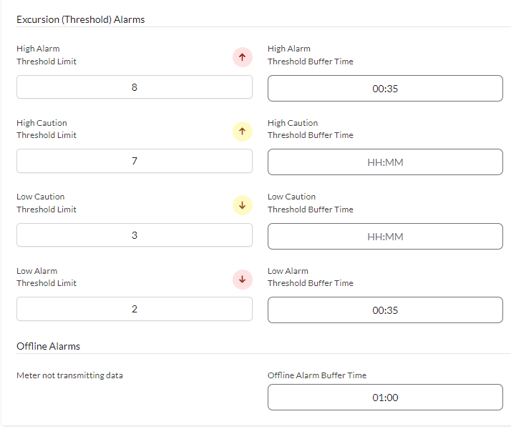Focus the Low Alarm Buffer Time field
This screenshot has height=429, width=511.
[385, 310]
